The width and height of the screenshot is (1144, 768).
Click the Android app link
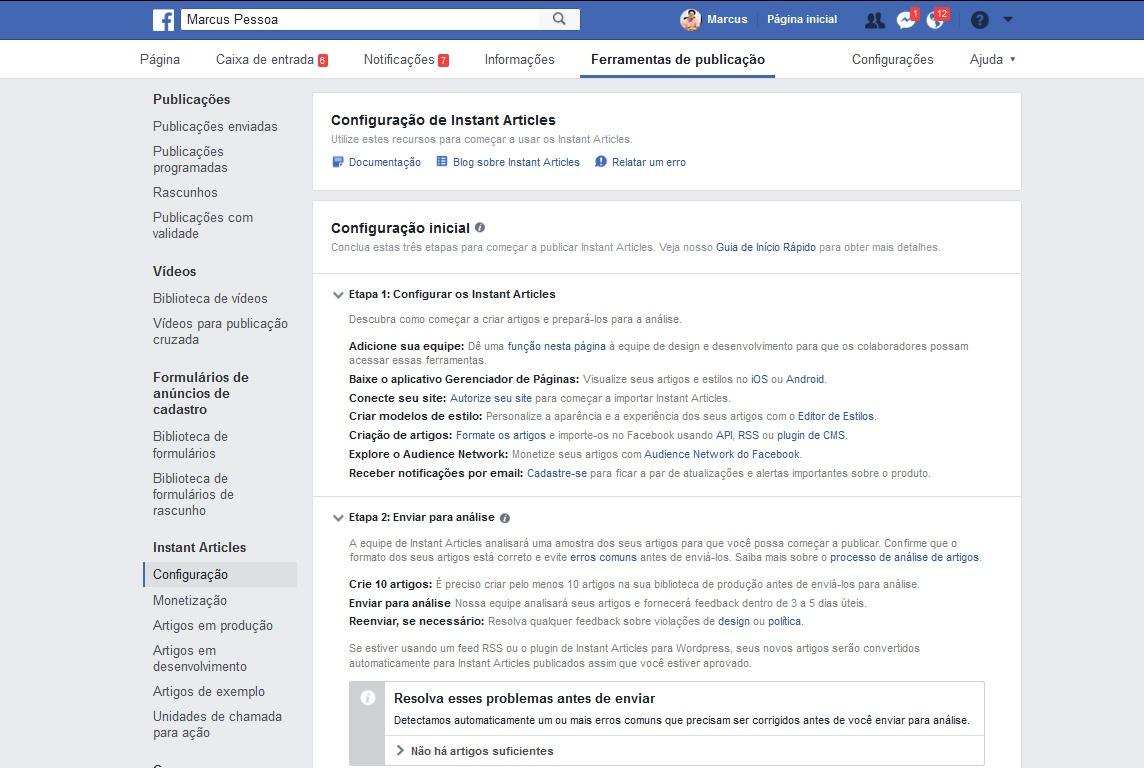(805, 379)
